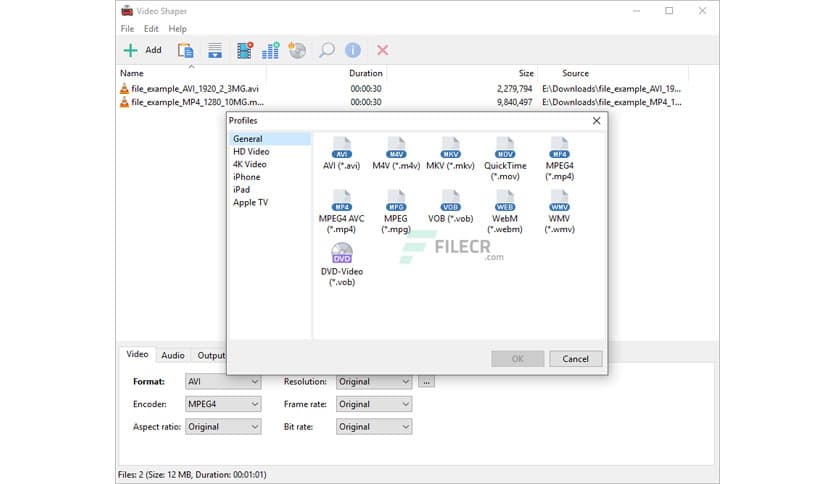Click OK in the Profiles dialog
836x484 pixels.
coord(518,359)
